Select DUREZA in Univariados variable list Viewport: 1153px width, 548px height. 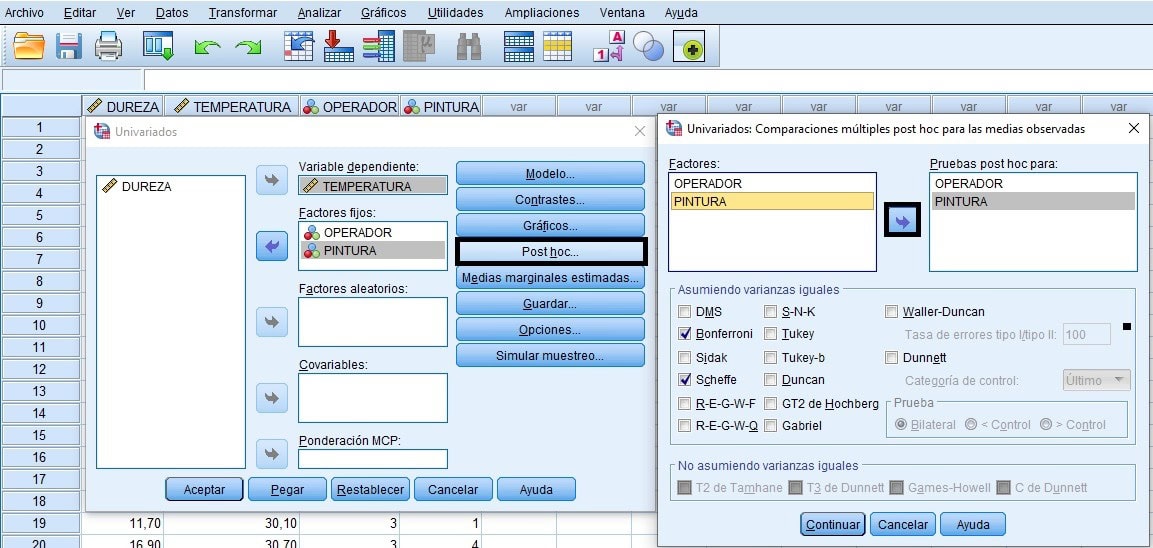(x=171, y=187)
